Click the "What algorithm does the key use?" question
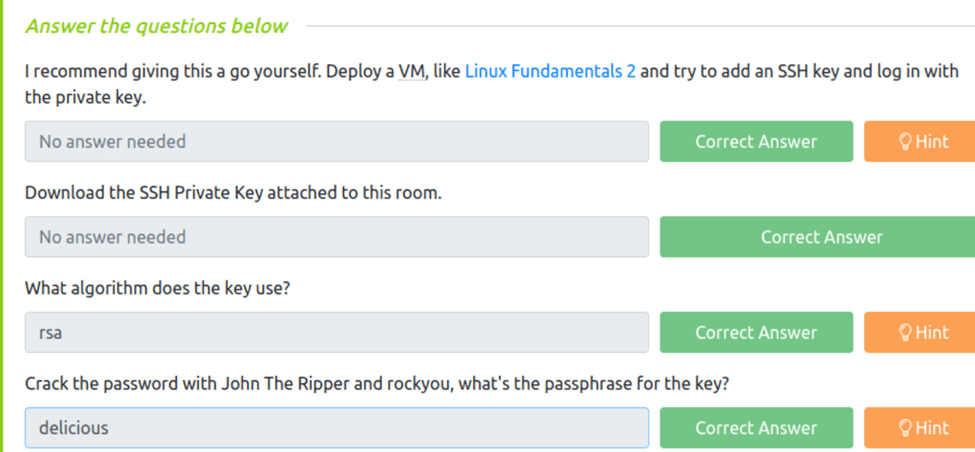This screenshot has height=452, width=975. tap(157, 288)
